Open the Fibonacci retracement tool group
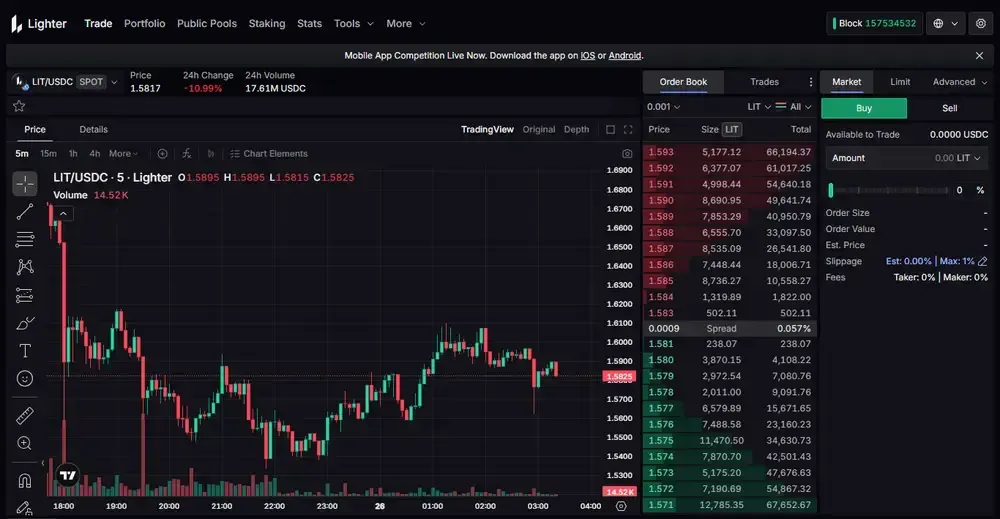 pyautogui.click(x=25, y=239)
